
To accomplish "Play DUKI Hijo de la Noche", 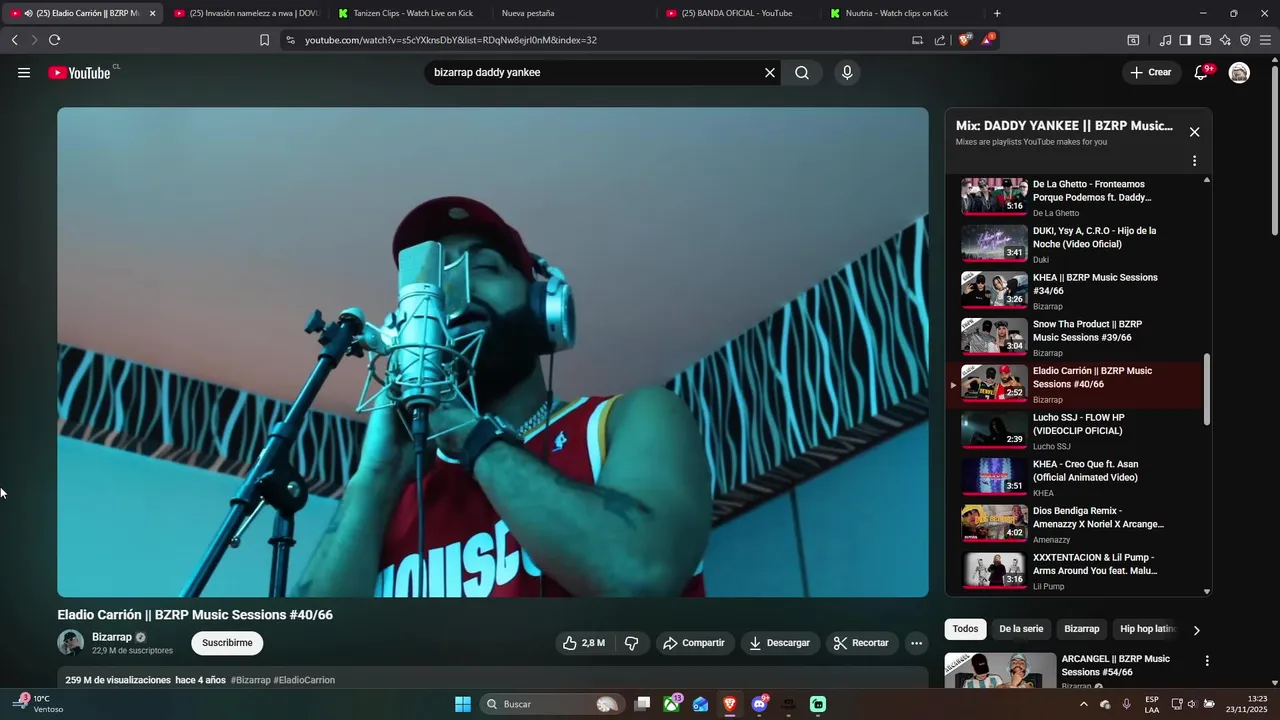I will pos(1075,244).
